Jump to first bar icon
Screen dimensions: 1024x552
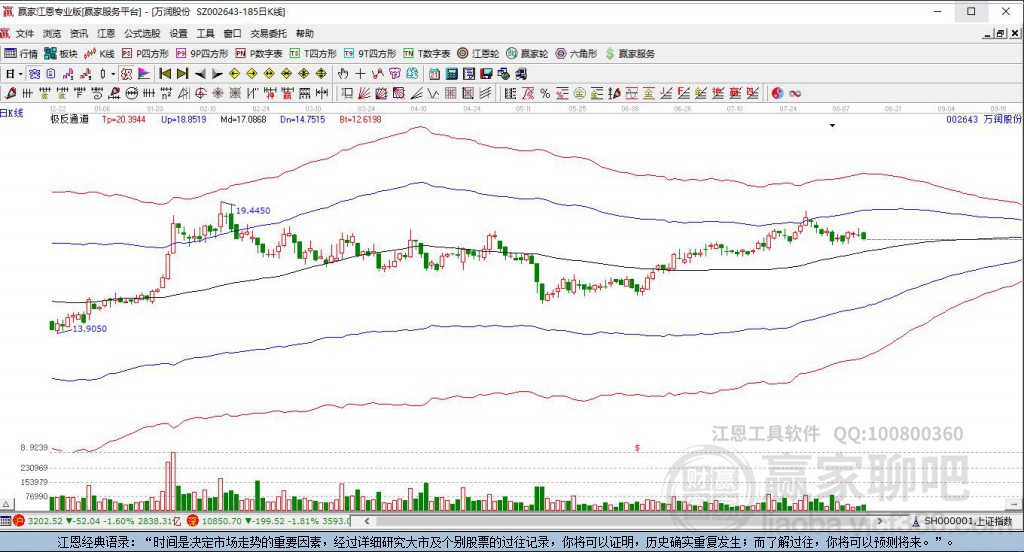pos(165,74)
